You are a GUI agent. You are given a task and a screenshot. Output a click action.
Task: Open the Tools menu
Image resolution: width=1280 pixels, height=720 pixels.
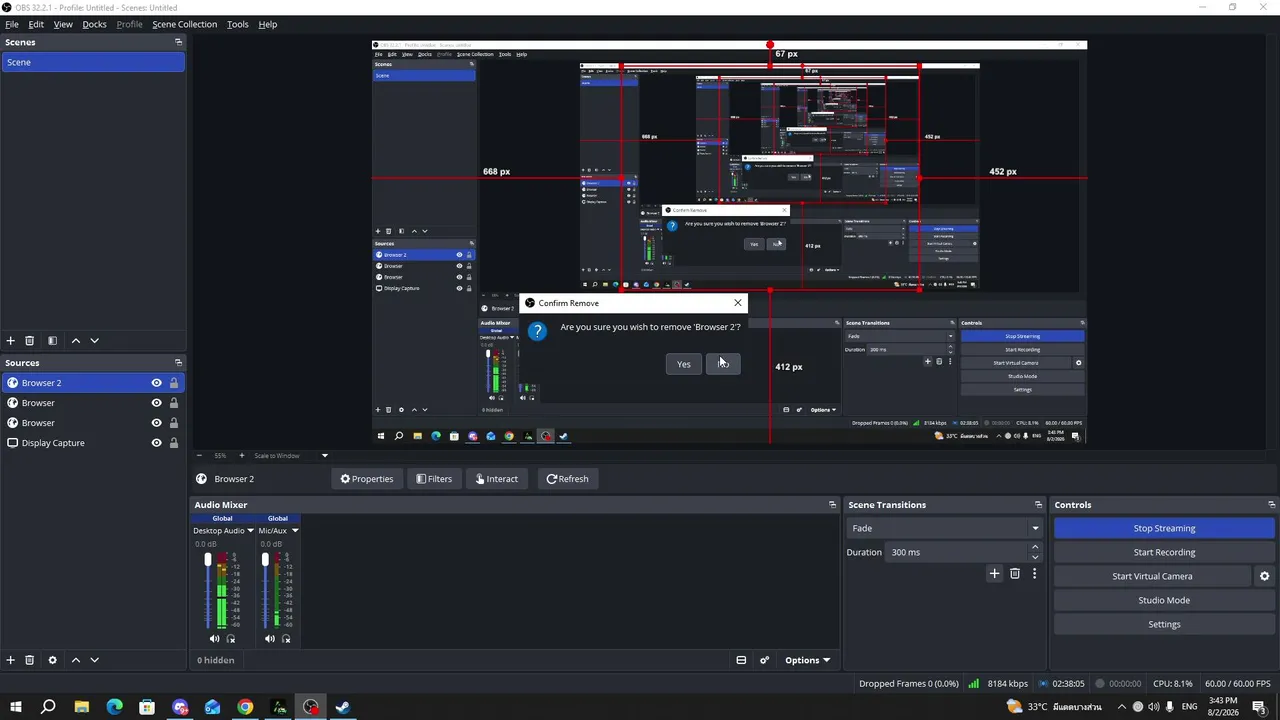tap(238, 24)
